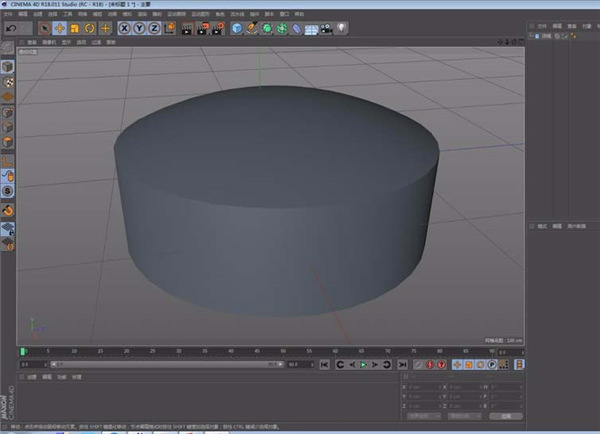Open the Render Settings icon

pos(216,28)
